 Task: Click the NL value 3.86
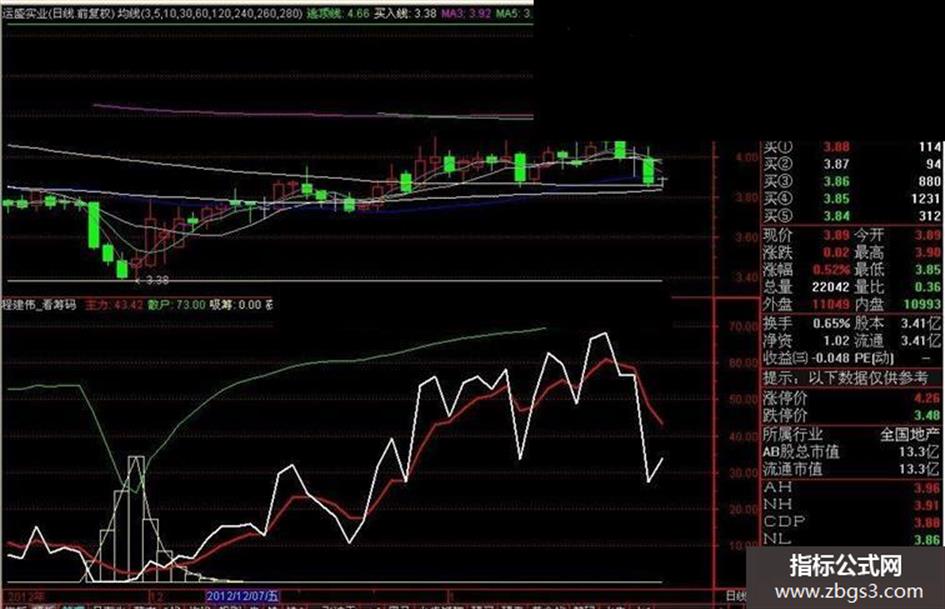coord(927,540)
